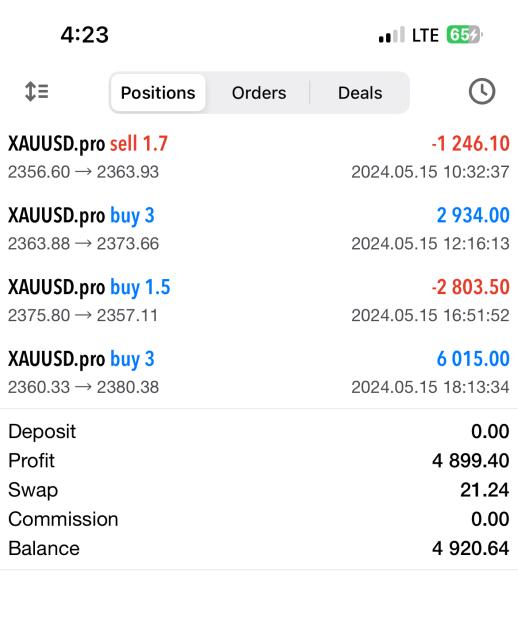The image size is (518, 625).
Task: Tap the 4:23 clock in status bar
Action: pos(84,35)
